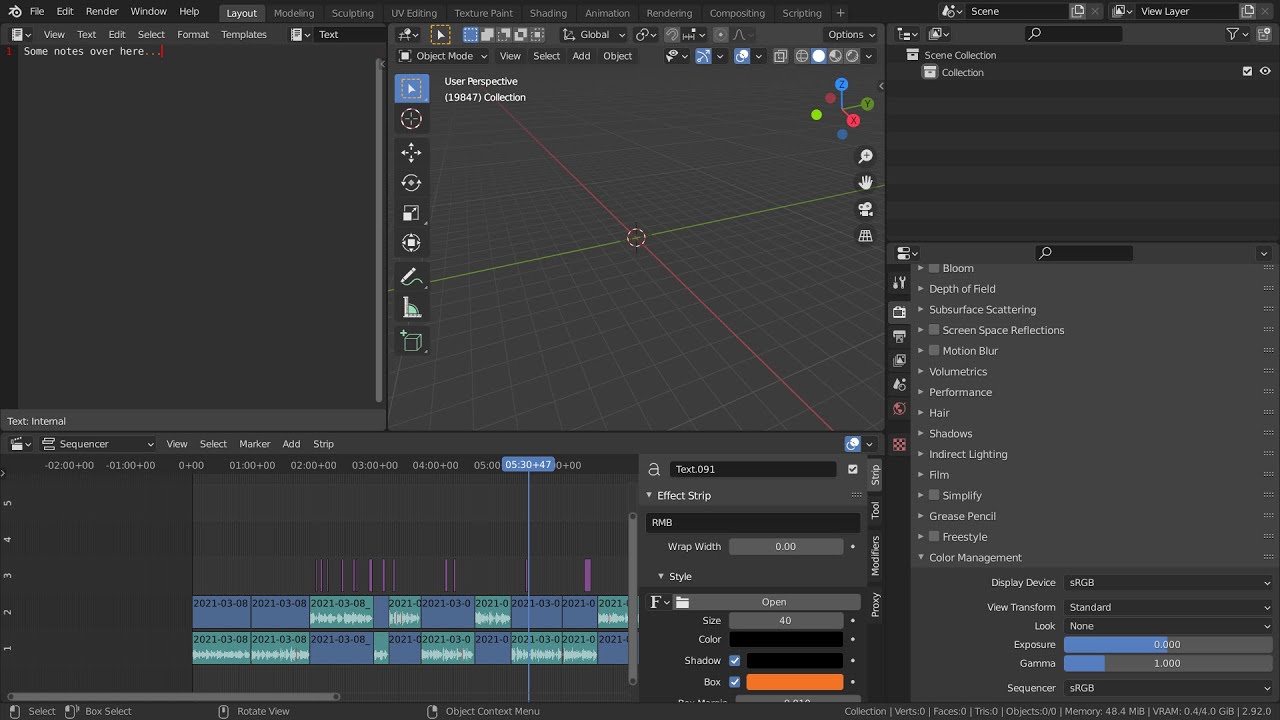This screenshot has height=720, width=1280.
Task: Click the pan hand gizmo in viewport
Action: pos(866,182)
